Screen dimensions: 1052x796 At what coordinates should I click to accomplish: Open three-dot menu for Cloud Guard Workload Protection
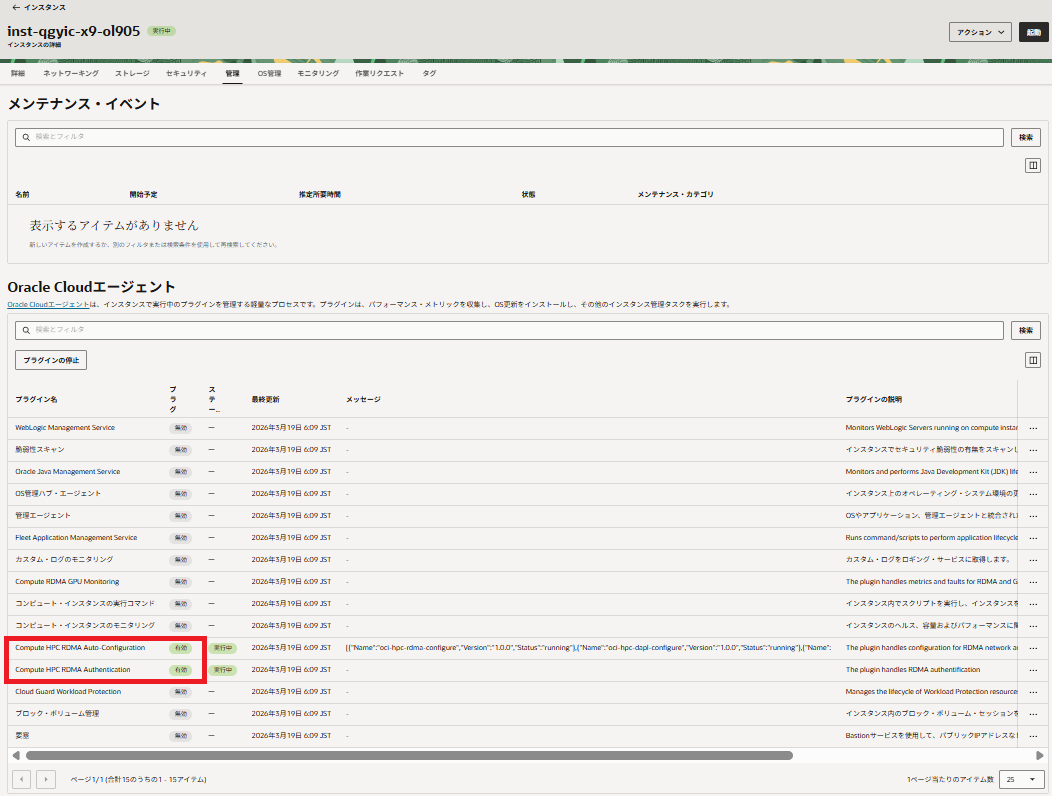tap(1033, 692)
